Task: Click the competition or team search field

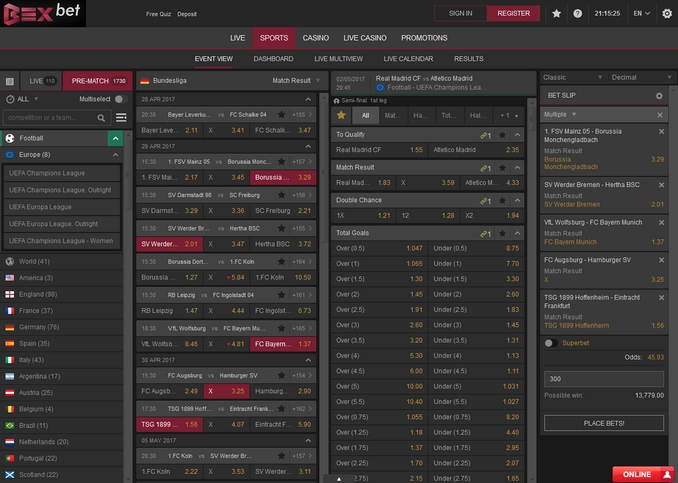Action: (55, 118)
